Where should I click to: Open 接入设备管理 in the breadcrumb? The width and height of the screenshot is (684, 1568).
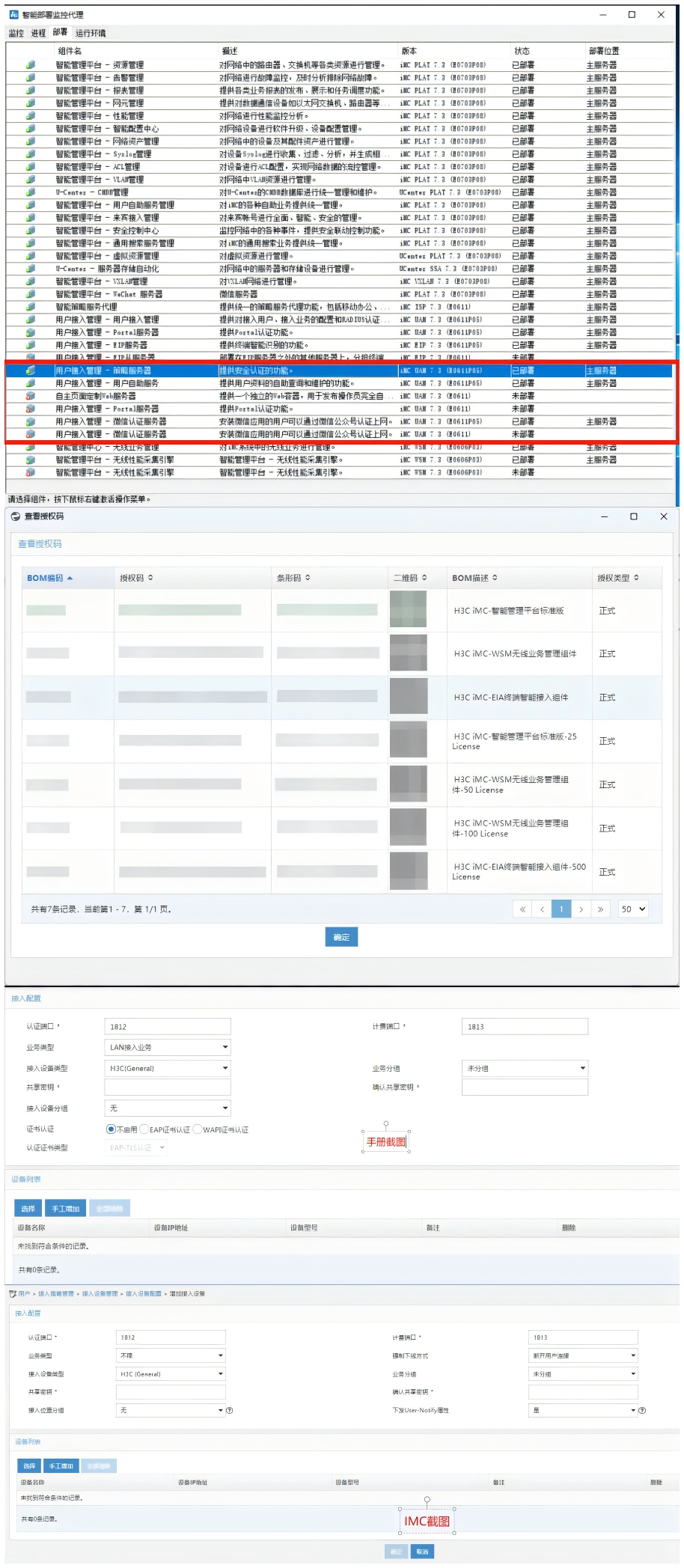tap(100, 1293)
